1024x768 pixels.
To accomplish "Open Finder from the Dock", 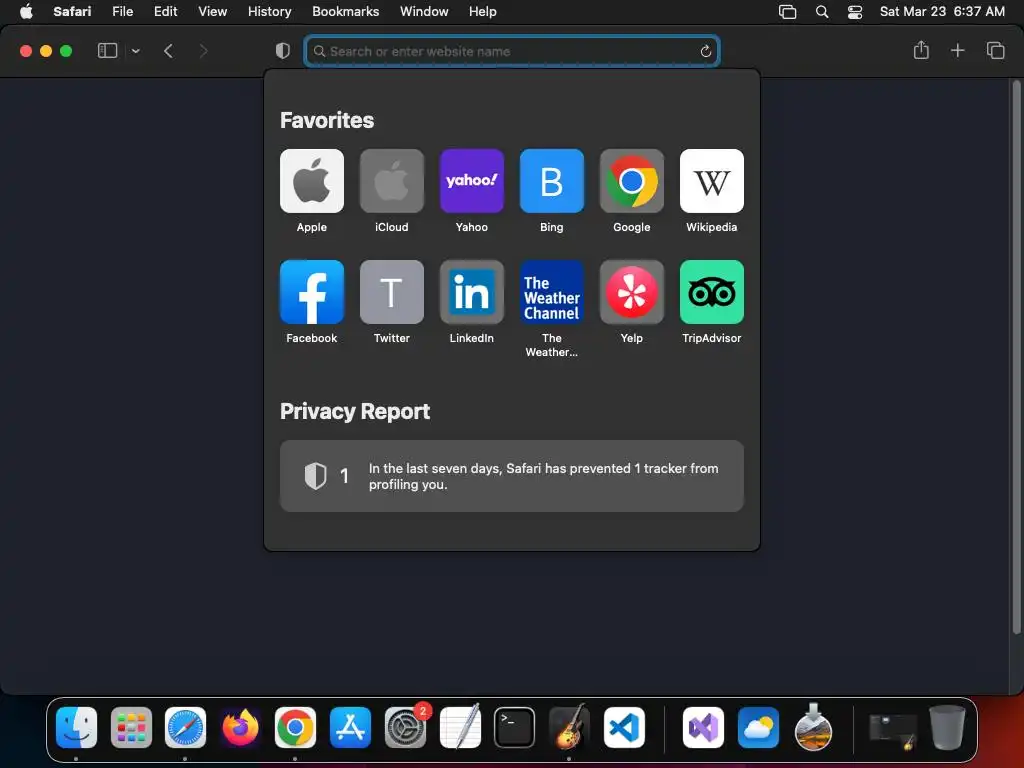I will pos(76,727).
